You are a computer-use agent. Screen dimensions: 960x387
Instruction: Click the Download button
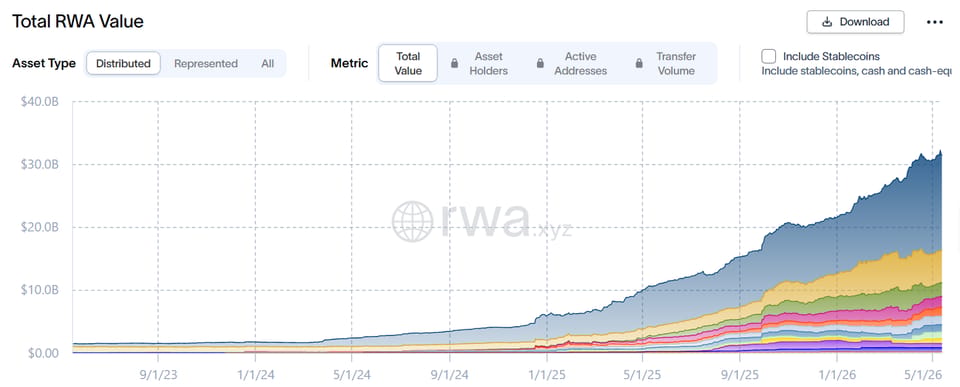point(855,22)
